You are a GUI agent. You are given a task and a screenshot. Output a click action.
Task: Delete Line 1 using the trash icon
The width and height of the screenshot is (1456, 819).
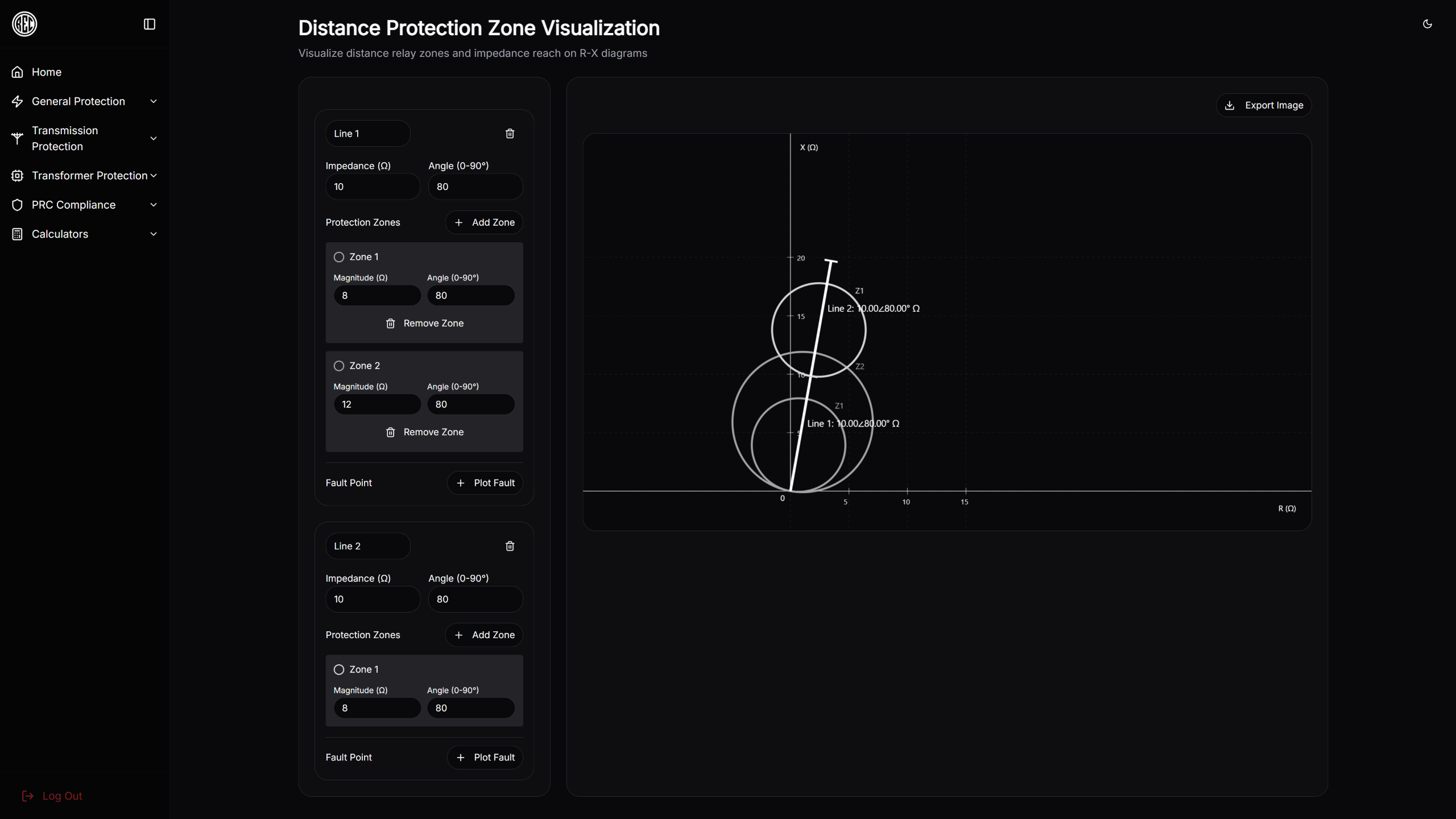coord(510,134)
